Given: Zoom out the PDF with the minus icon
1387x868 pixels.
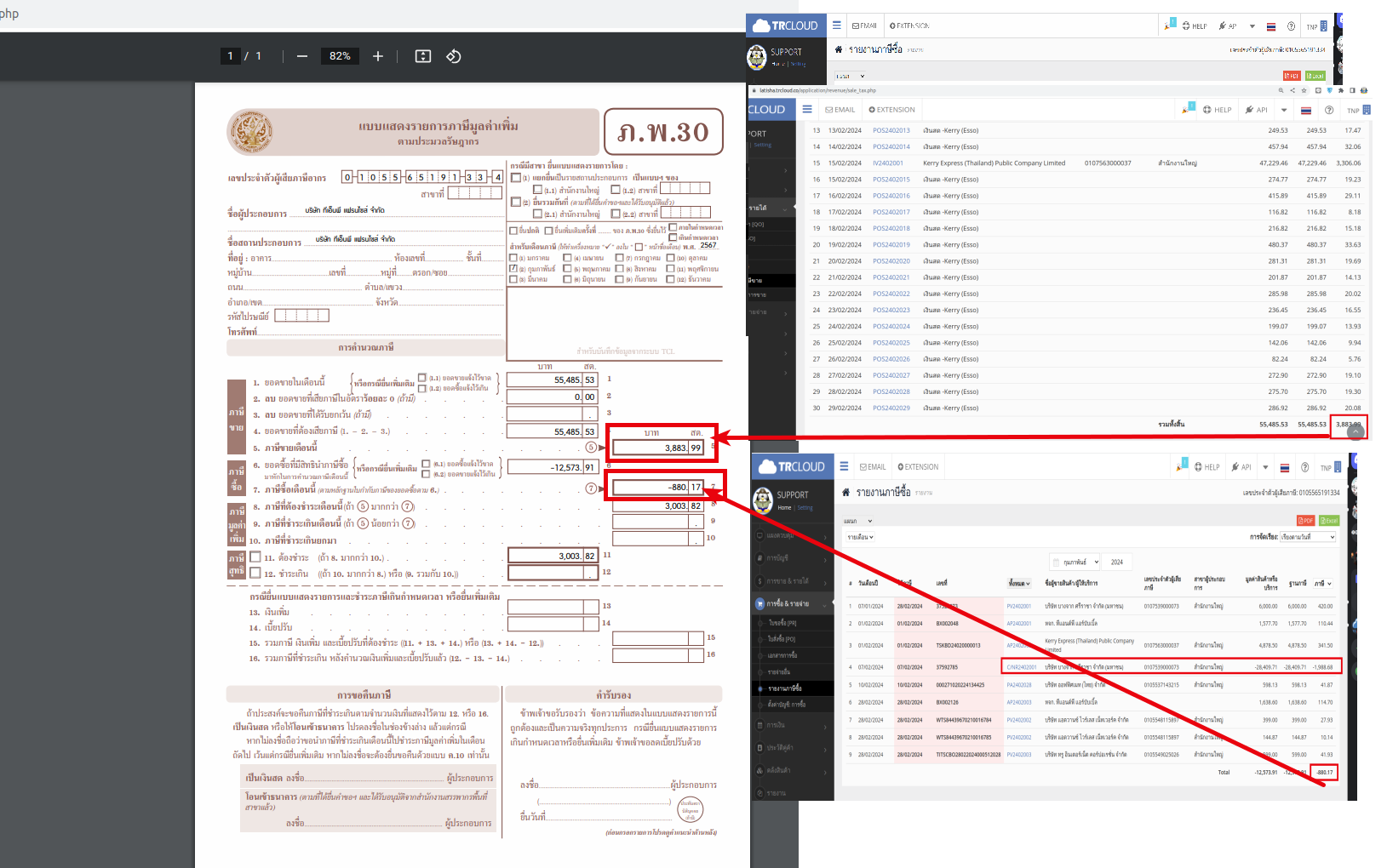Looking at the screenshot, I should (x=302, y=56).
